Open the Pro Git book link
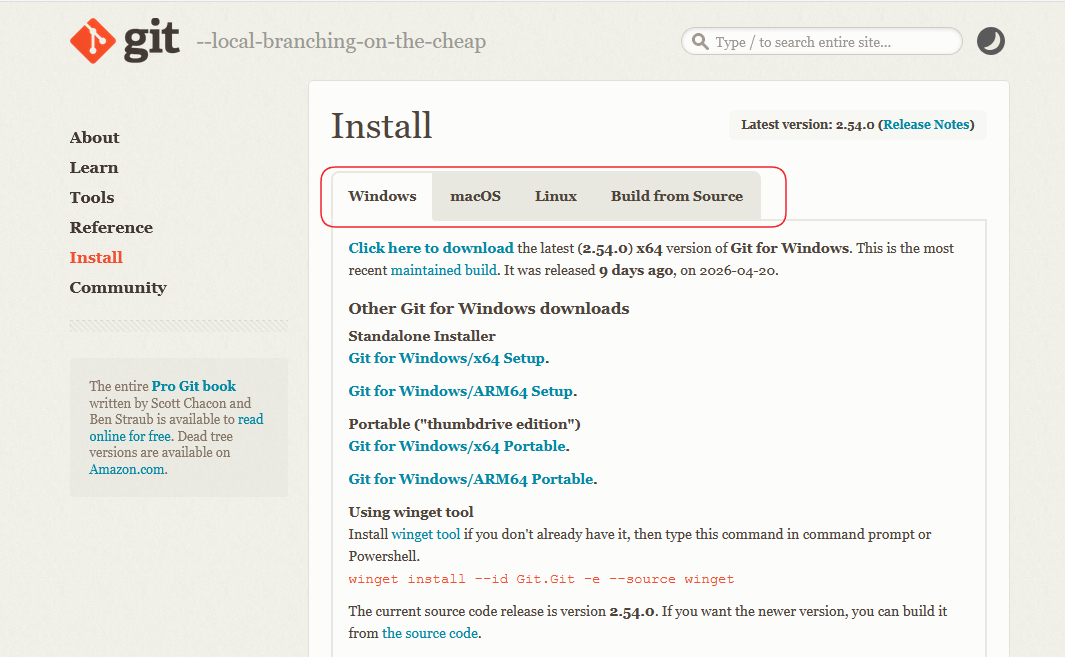1065x657 pixels. 194,386
